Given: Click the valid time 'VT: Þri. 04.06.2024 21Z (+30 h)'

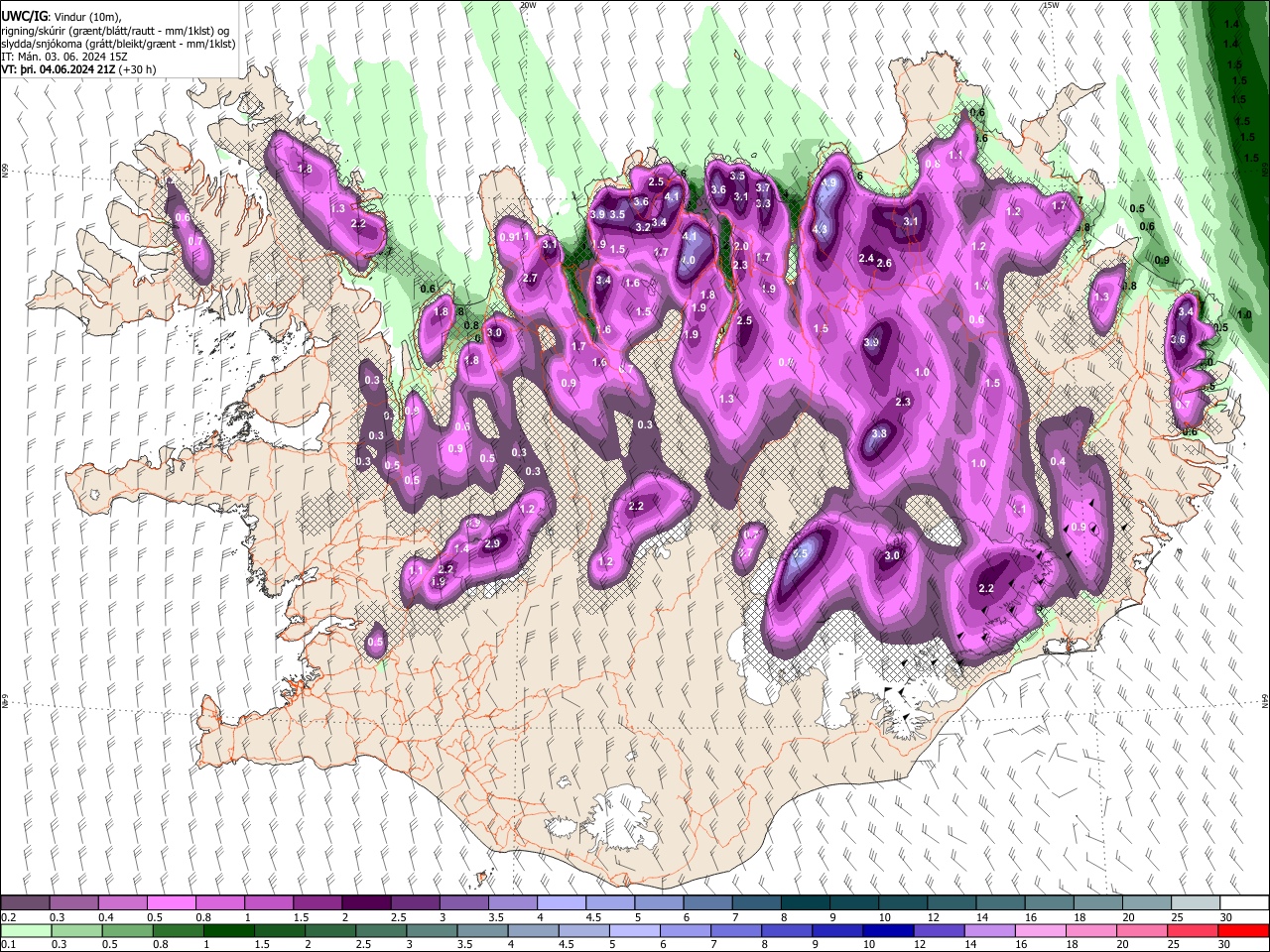Looking at the screenshot, I should [x=78, y=69].
